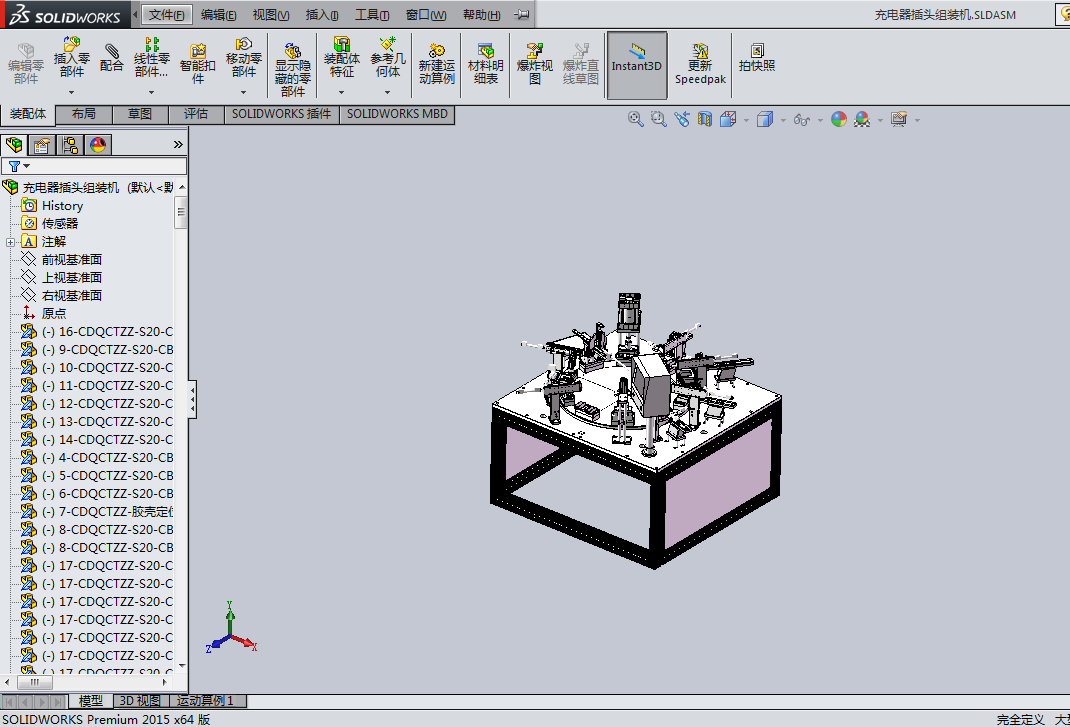Click the Previous View icon

(x=682, y=119)
